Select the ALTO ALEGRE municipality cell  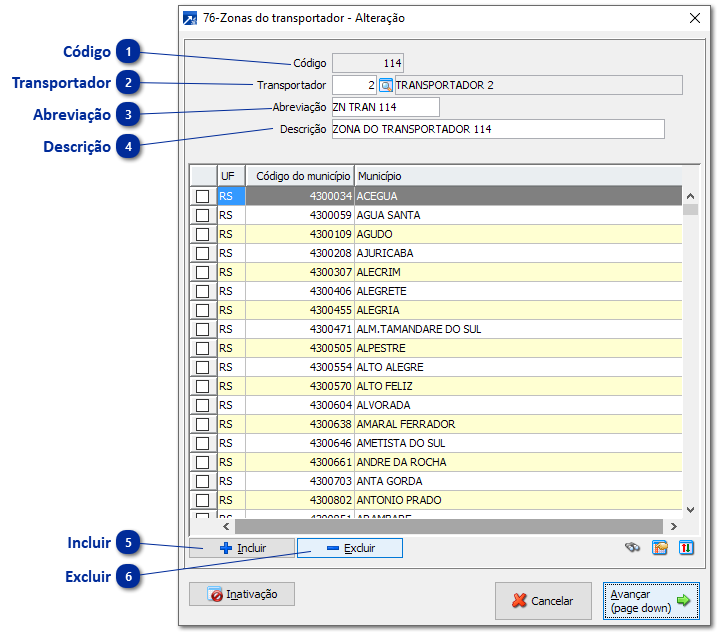coord(518,367)
